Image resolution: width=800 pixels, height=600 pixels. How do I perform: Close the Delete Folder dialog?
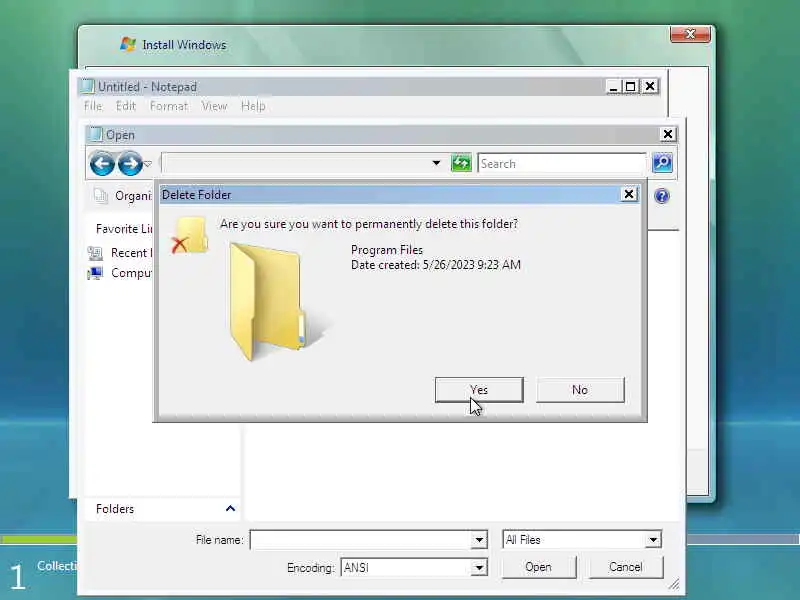tap(629, 194)
